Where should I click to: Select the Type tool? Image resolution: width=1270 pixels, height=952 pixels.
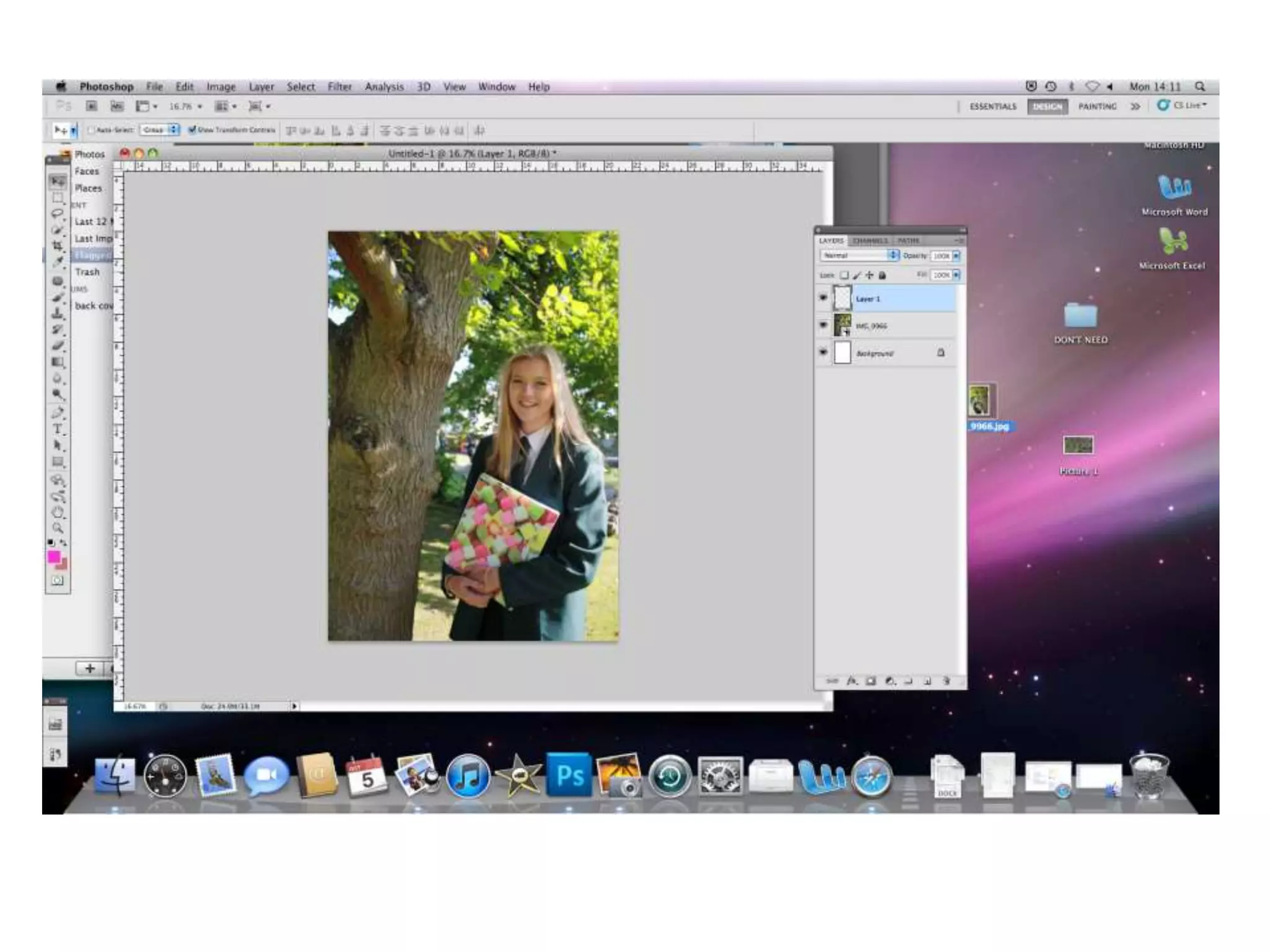[58, 429]
